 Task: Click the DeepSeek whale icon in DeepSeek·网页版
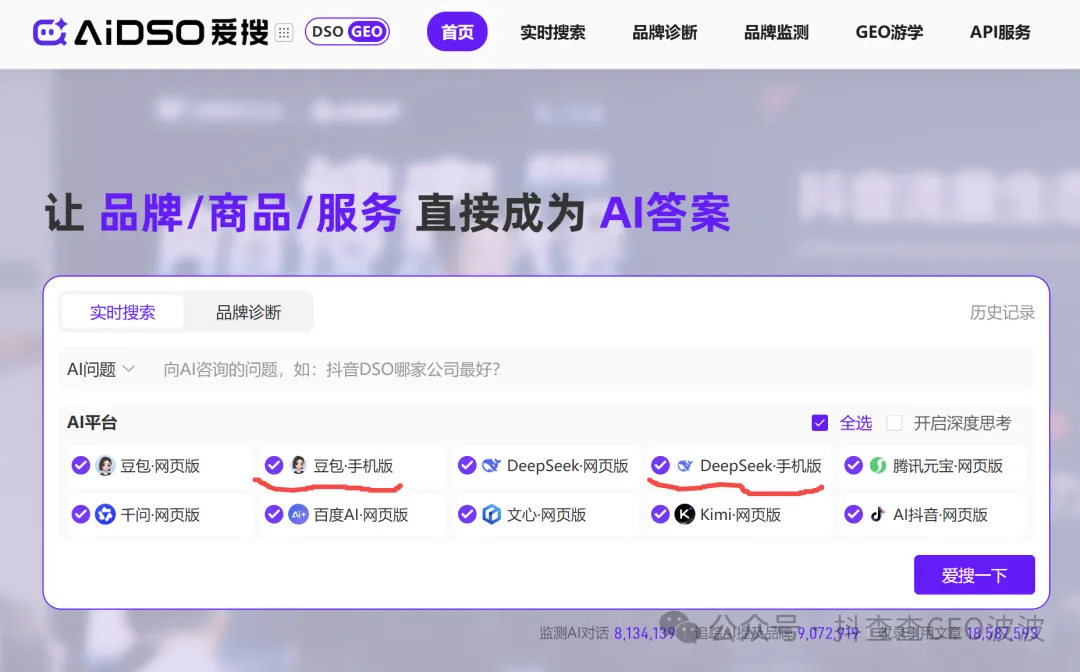[x=490, y=464]
